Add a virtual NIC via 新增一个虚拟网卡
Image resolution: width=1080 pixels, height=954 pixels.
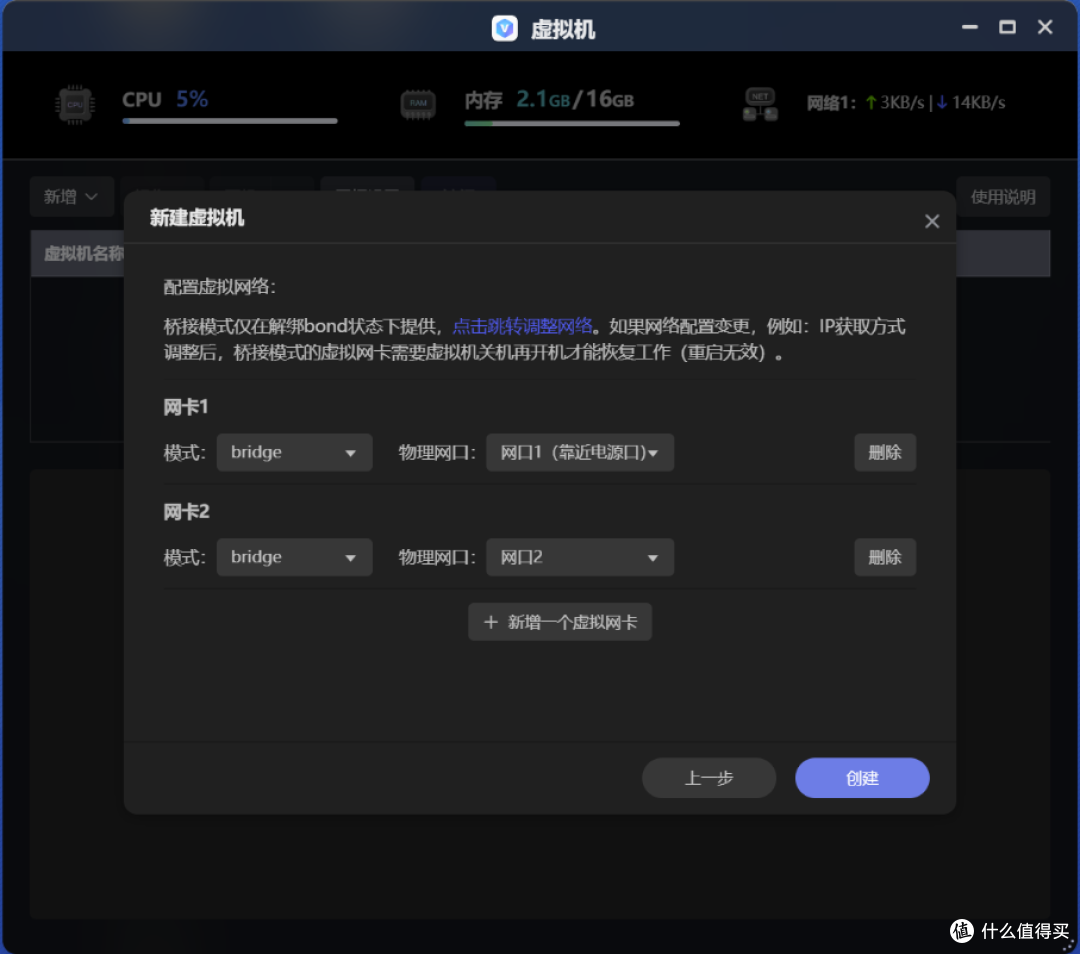[x=560, y=622]
